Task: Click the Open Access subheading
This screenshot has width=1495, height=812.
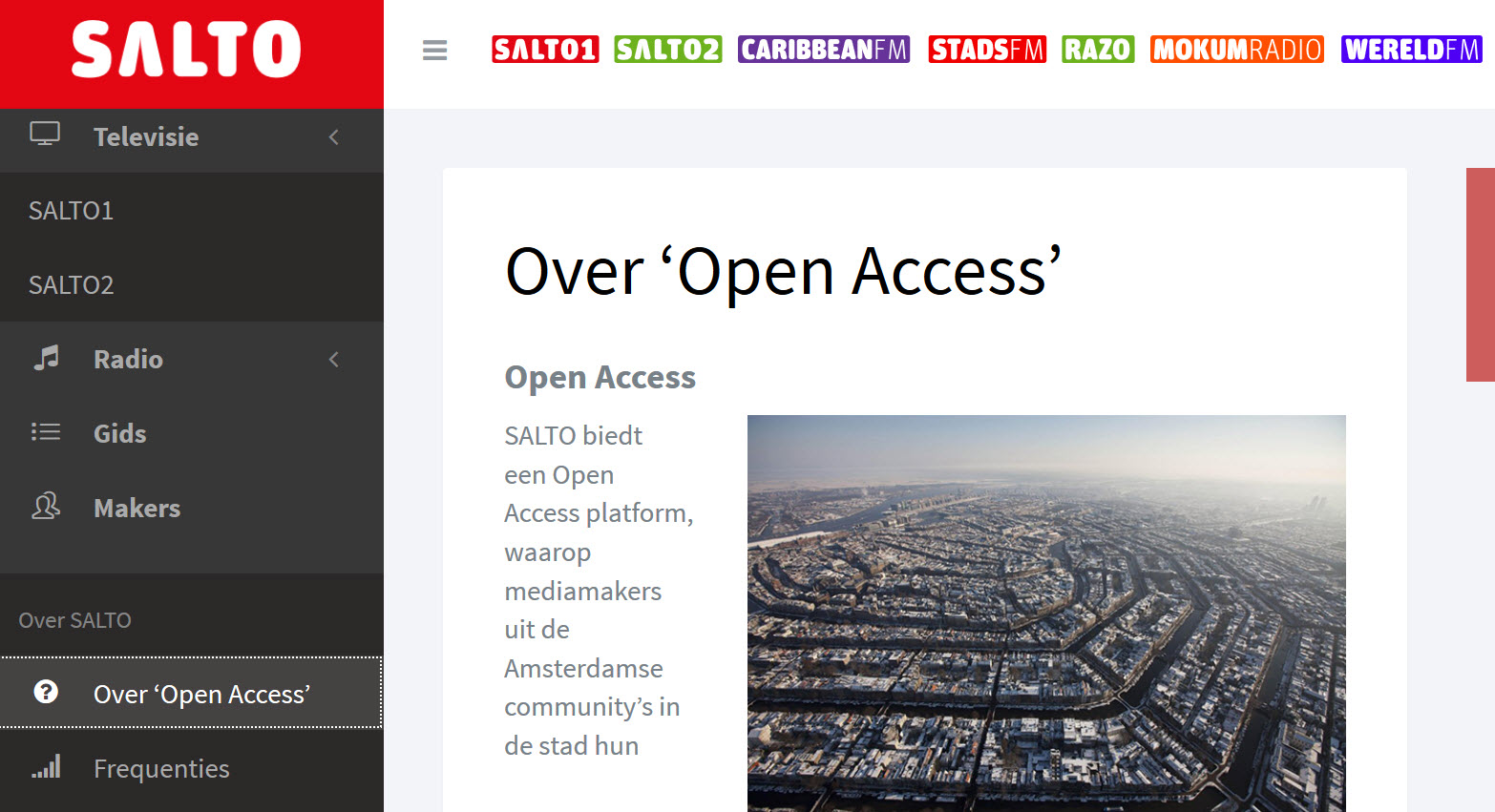Action: click(600, 378)
